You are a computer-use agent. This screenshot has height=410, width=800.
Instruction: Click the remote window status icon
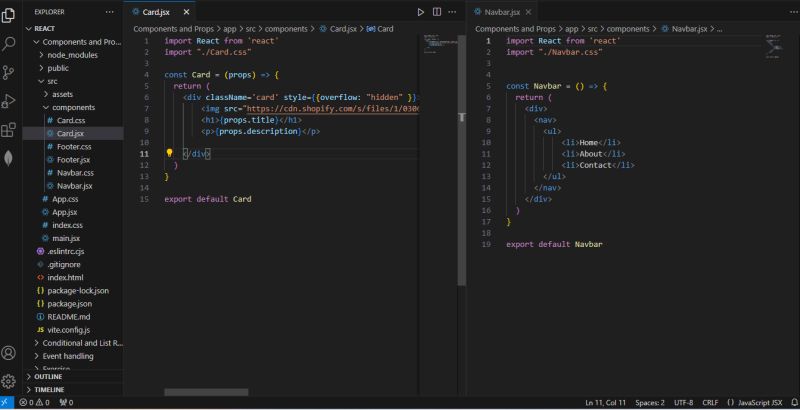6,402
